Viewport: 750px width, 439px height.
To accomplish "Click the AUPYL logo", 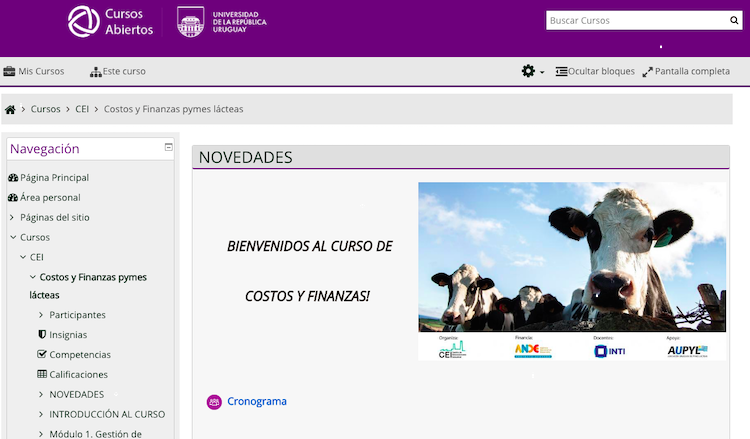I will [688, 351].
